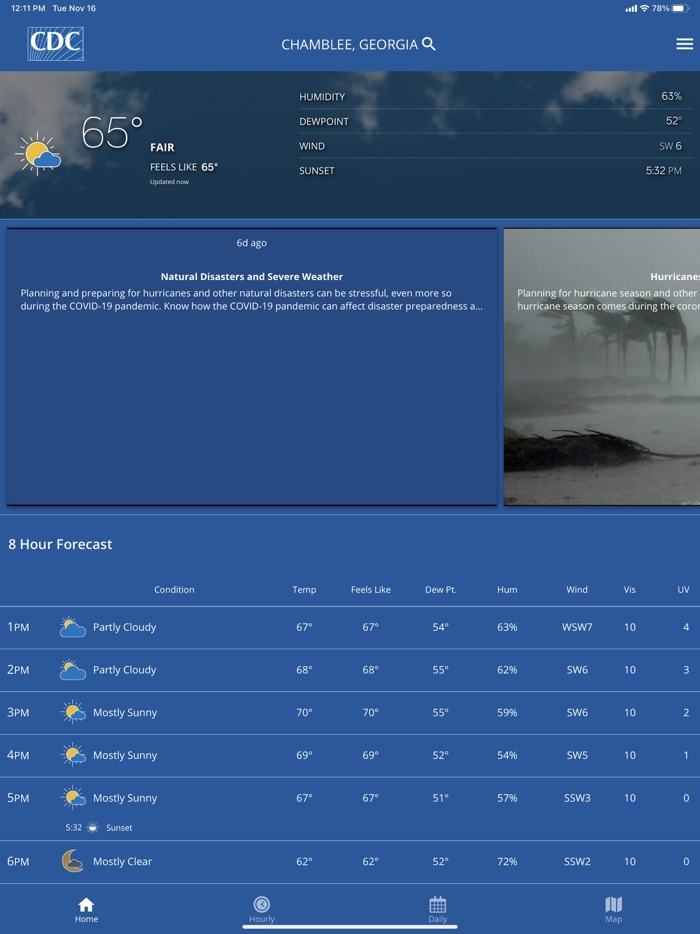Tap the Chamblee, Georgia location title
Image resolution: width=700 pixels, height=934 pixels.
point(349,45)
